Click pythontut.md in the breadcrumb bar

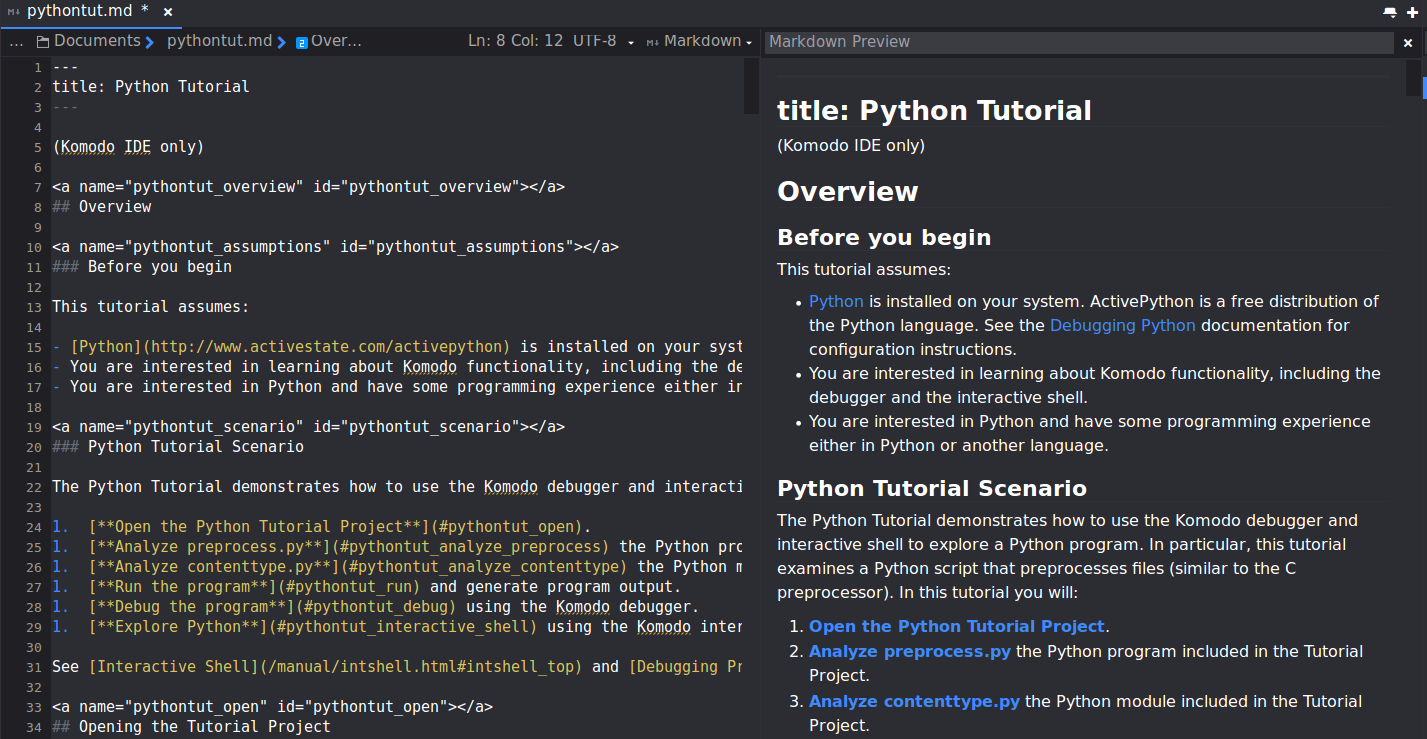coord(219,41)
